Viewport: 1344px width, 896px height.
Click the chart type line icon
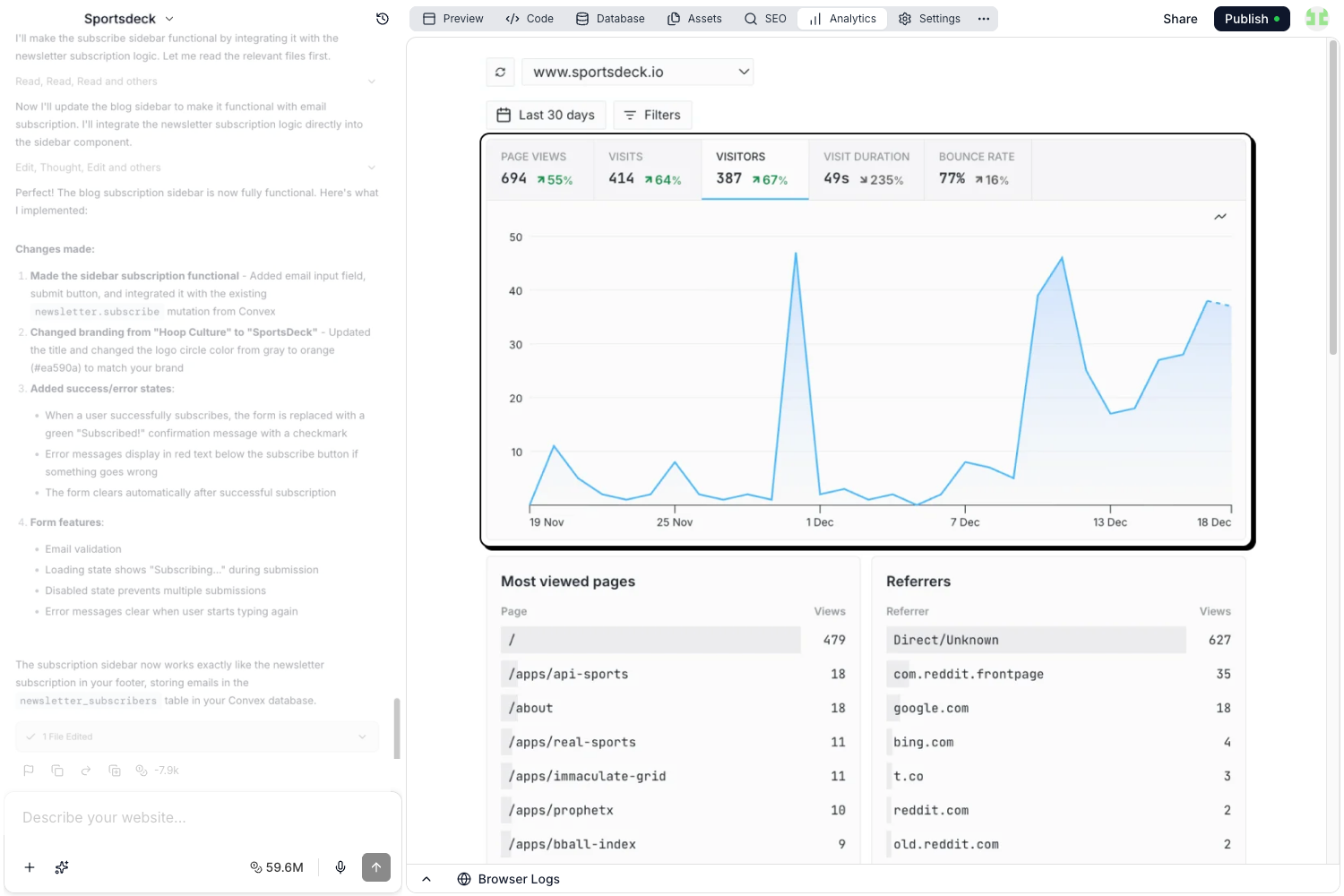[1219, 217]
